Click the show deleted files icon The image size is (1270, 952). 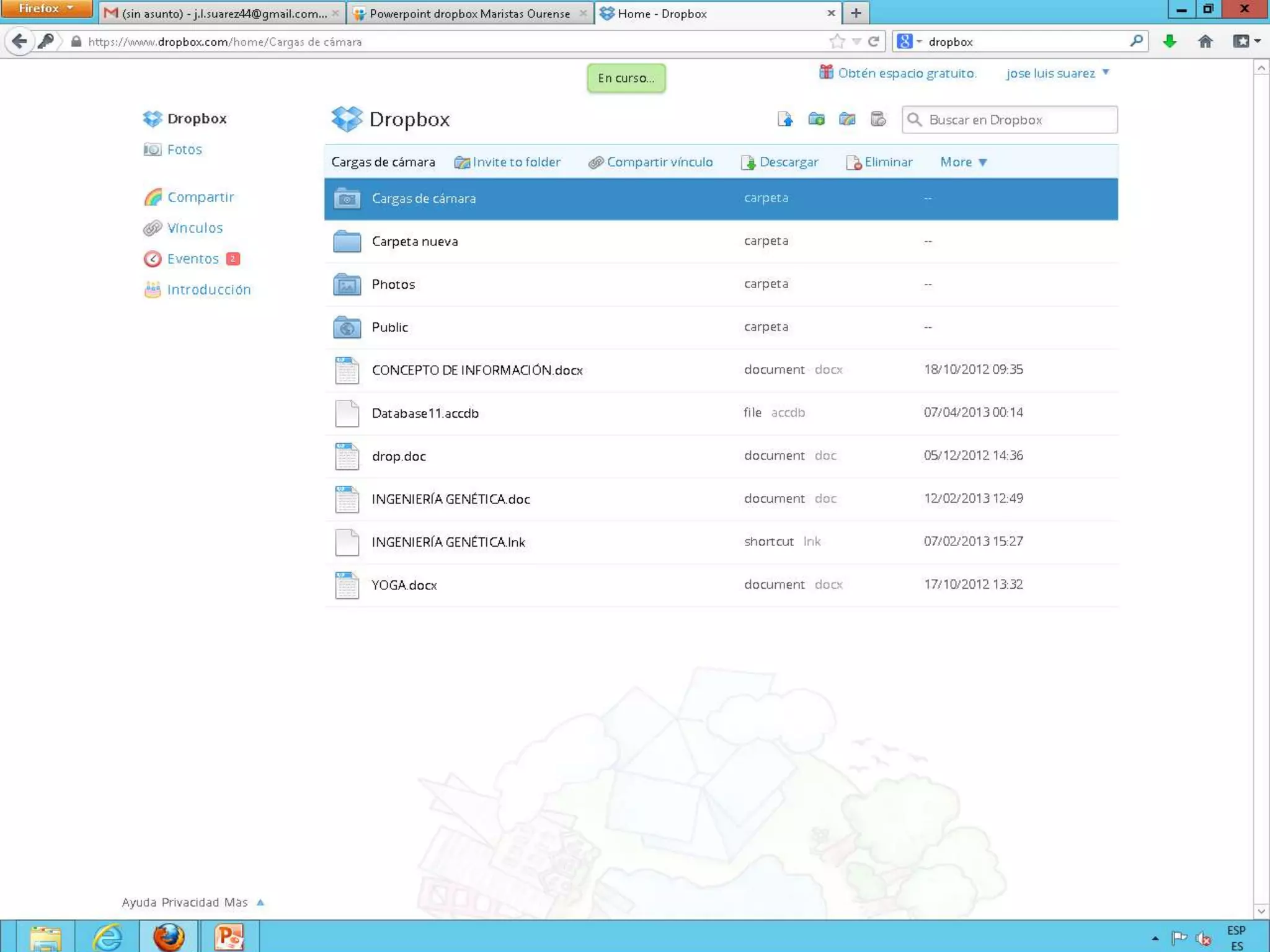(878, 119)
